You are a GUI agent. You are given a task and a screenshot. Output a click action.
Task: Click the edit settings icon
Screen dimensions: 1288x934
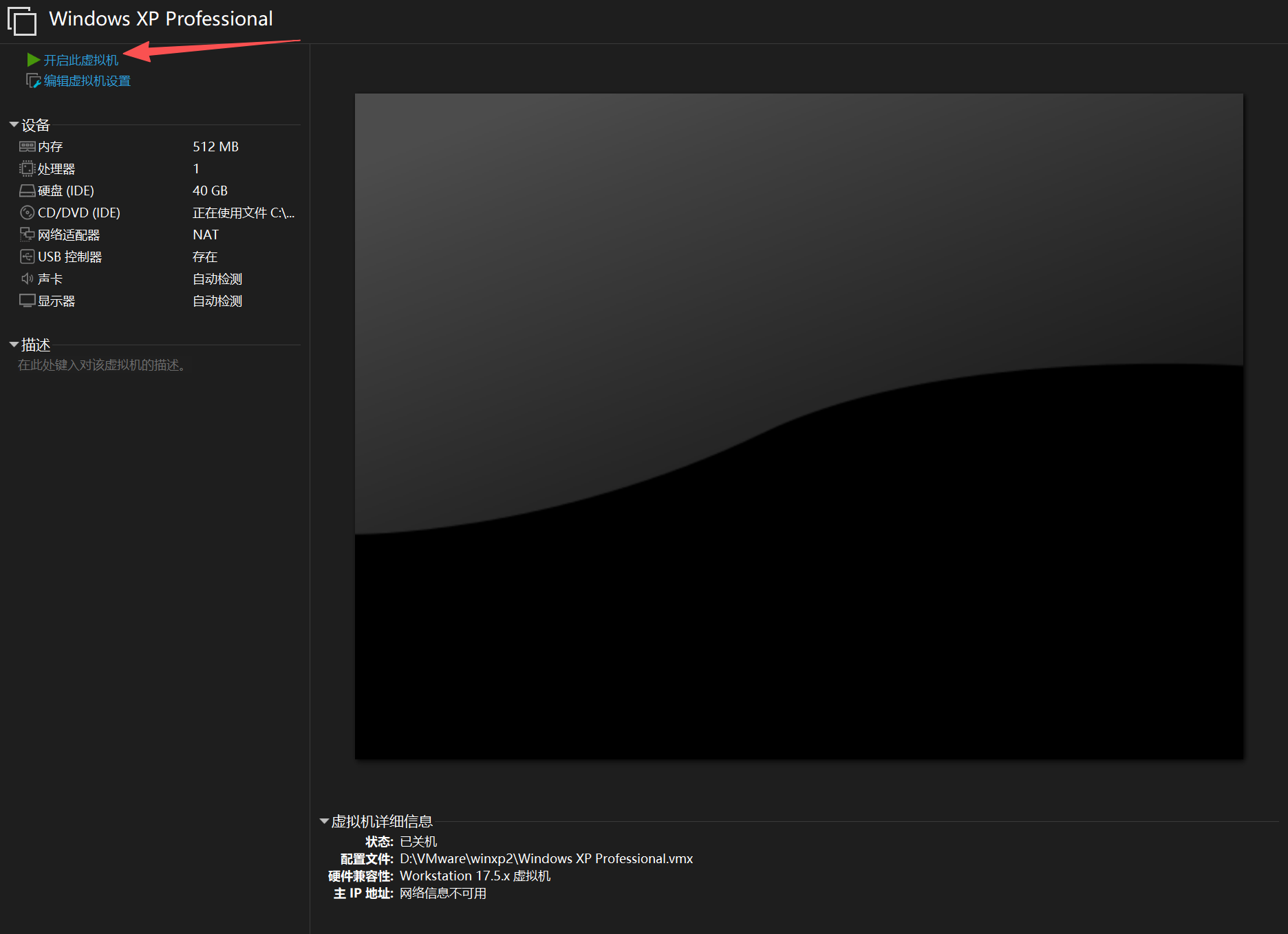pos(33,81)
